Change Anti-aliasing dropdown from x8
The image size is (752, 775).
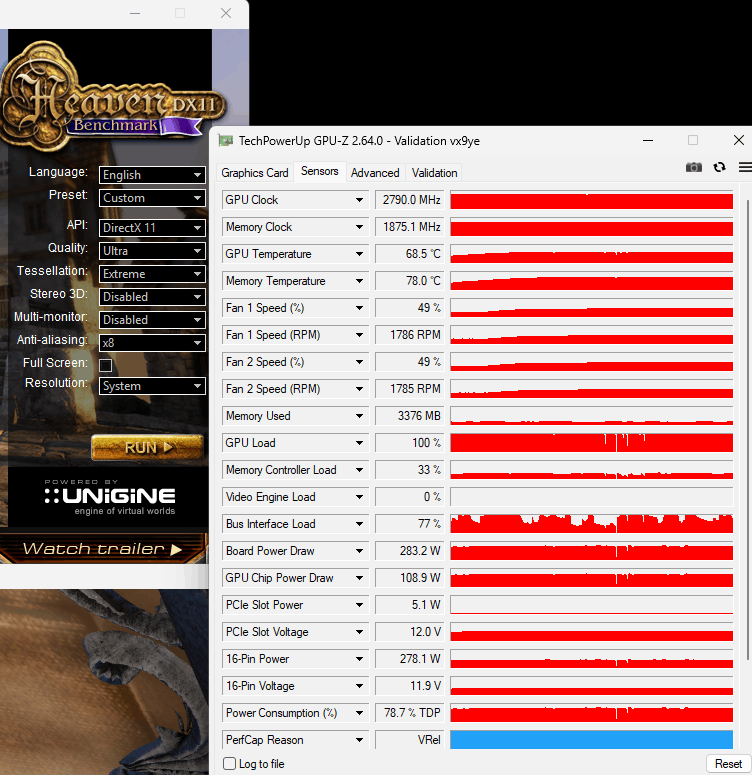(152, 343)
